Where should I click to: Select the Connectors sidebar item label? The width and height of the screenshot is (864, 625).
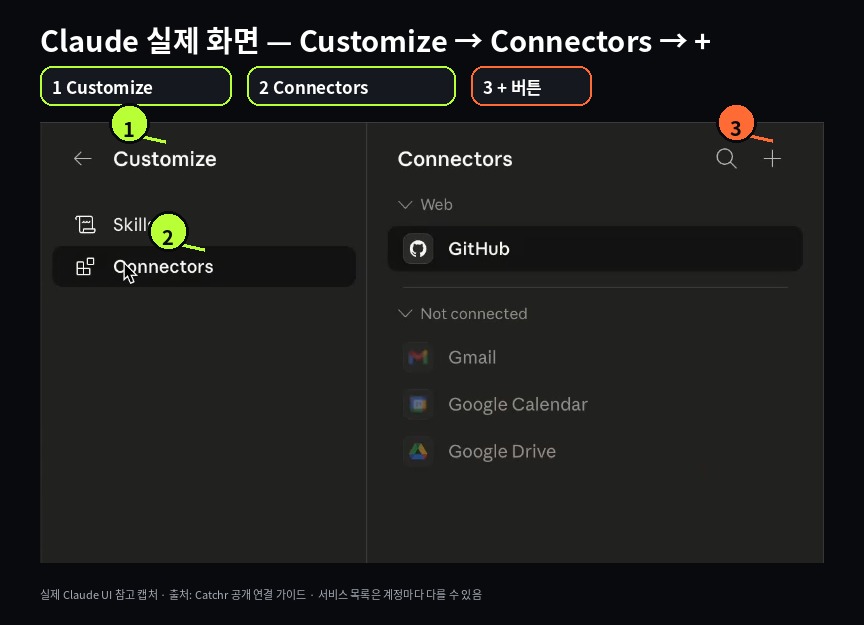(x=163, y=267)
